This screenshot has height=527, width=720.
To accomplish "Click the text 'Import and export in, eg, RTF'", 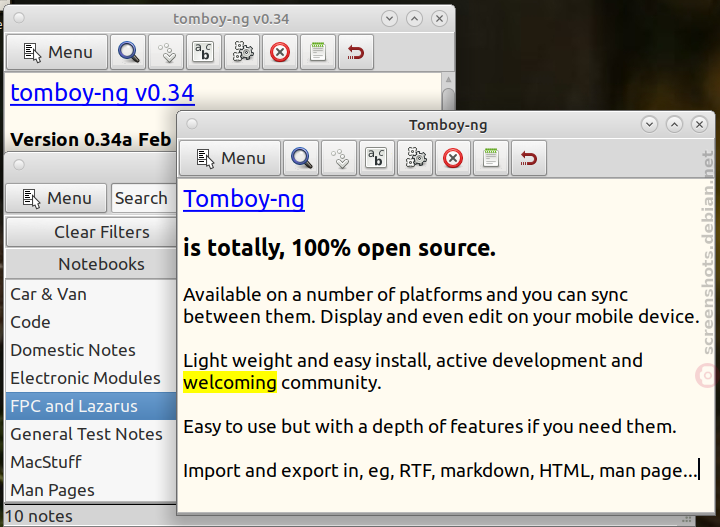I will [x=309, y=471].
